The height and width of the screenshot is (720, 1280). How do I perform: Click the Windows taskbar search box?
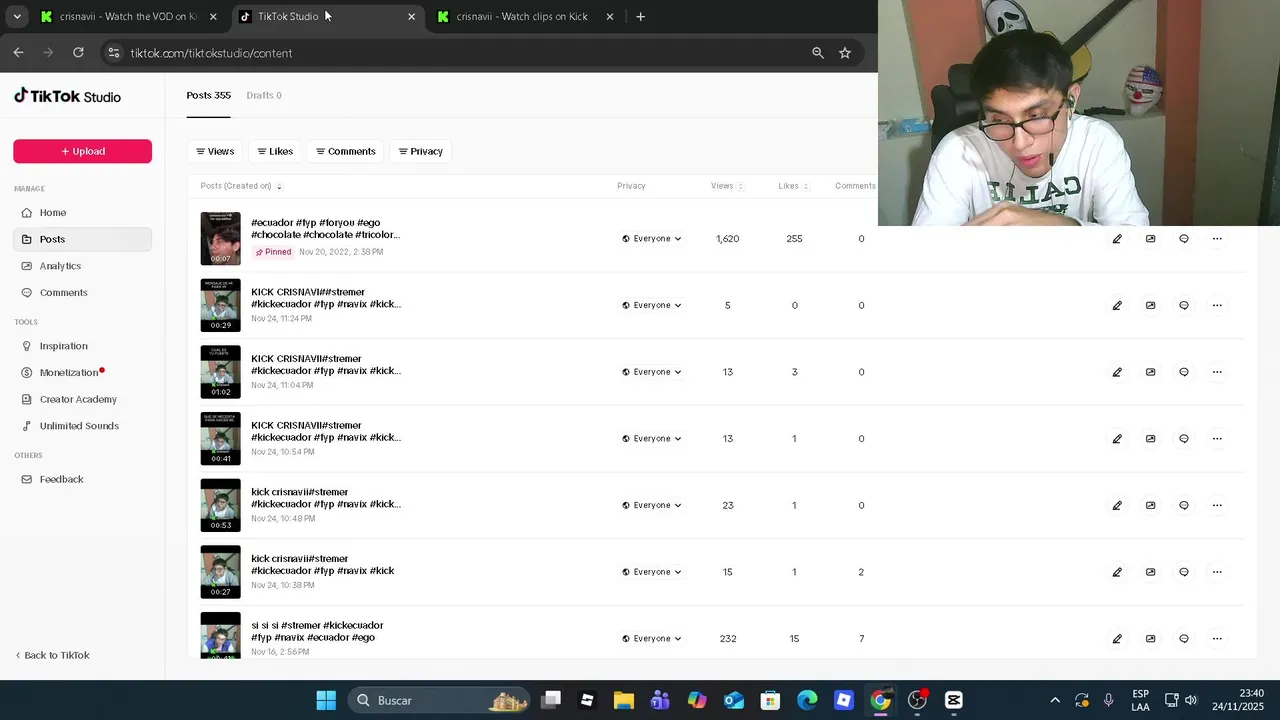pyautogui.click(x=439, y=700)
